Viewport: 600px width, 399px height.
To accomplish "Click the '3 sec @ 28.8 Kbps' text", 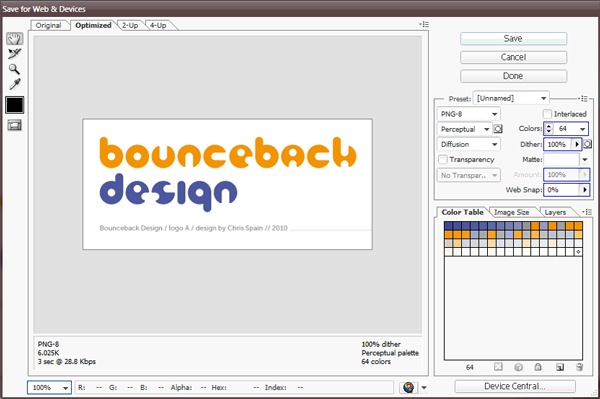I will (67, 362).
